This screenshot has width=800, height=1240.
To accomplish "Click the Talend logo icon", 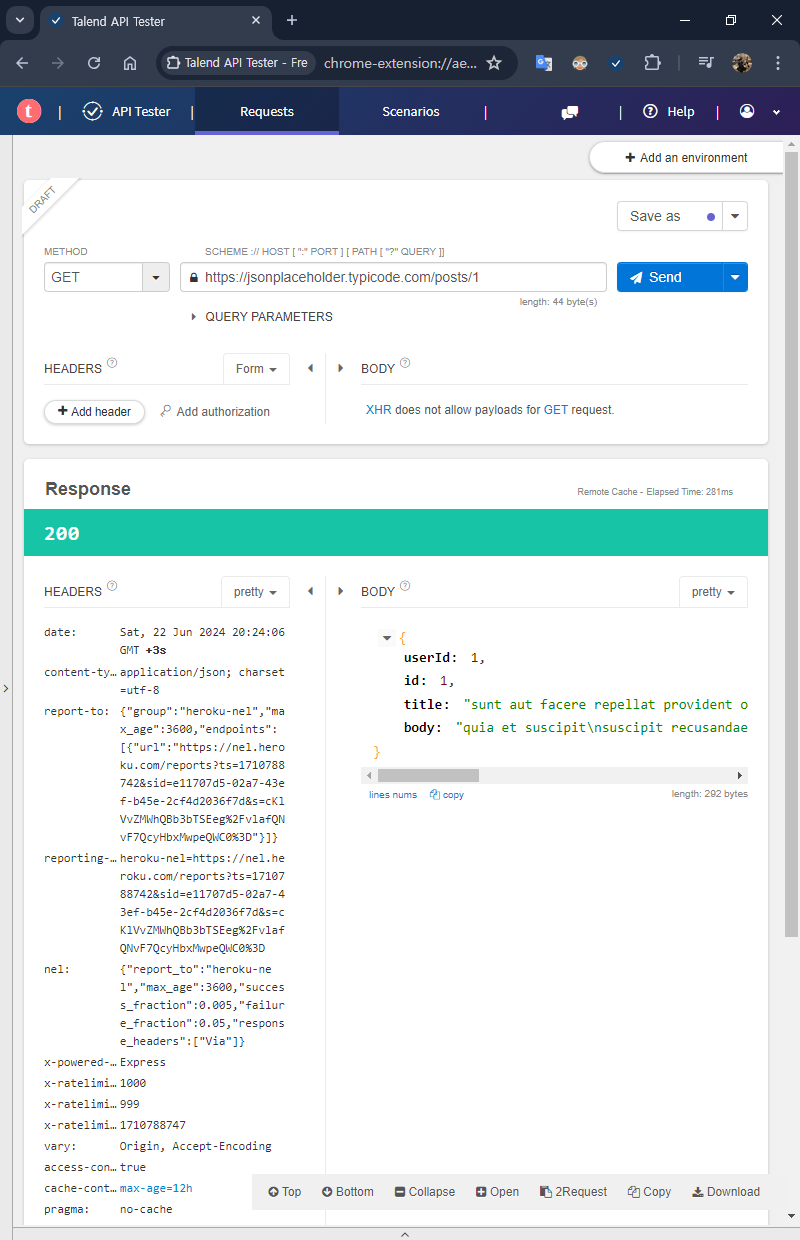I will point(29,112).
